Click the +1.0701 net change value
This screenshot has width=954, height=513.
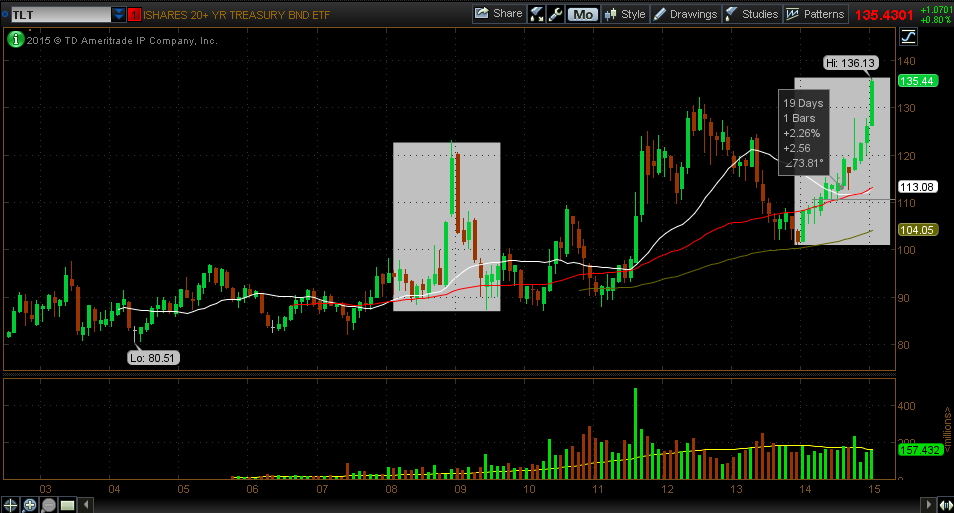[x=936, y=10]
